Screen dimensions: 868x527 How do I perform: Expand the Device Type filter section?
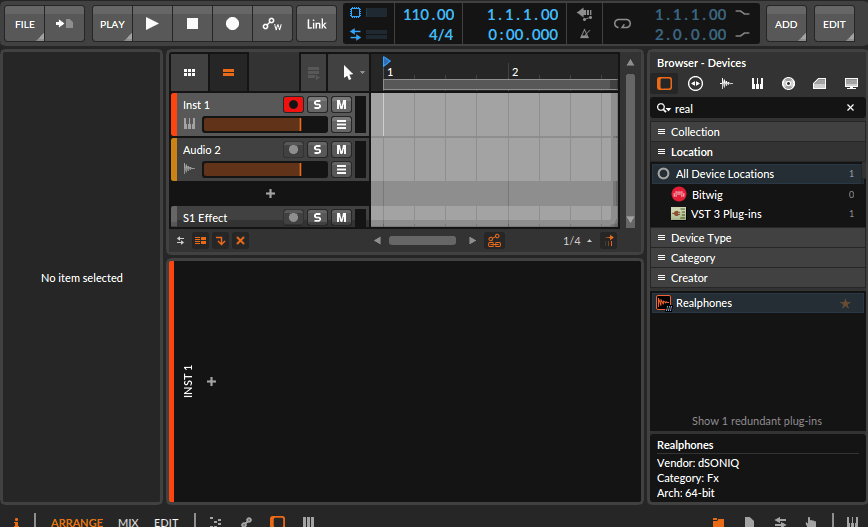pyautogui.click(x=757, y=238)
